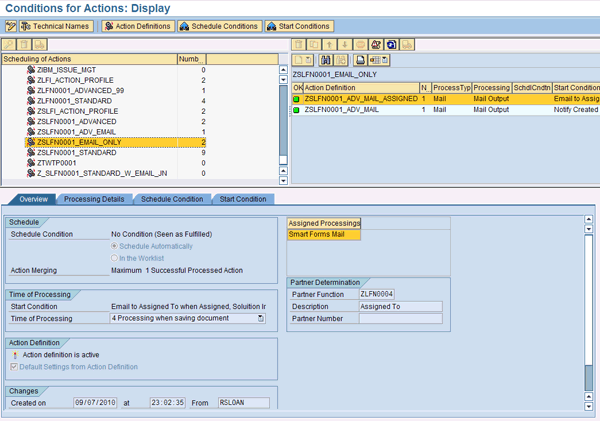Open the Start Condition tab
Screen dimensions: 600x421
click(x=242, y=199)
